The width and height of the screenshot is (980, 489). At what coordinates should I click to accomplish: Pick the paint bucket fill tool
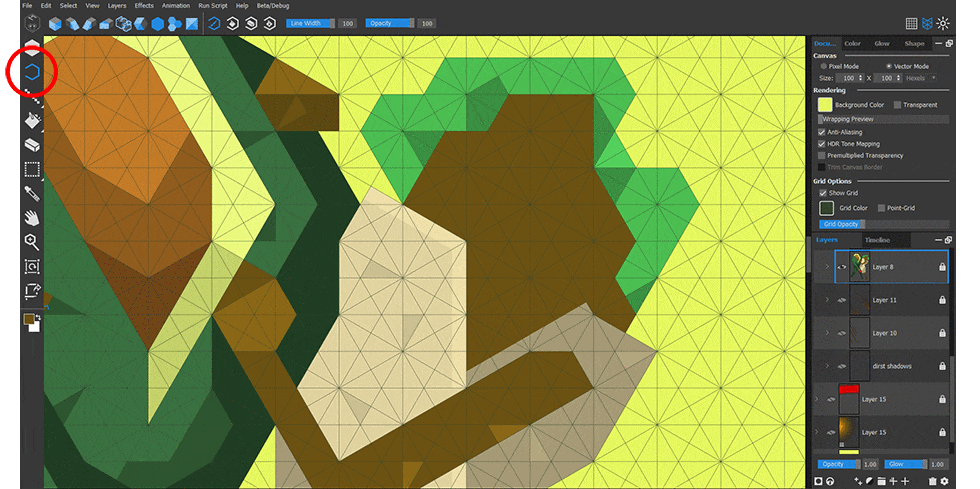coord(32,120)
